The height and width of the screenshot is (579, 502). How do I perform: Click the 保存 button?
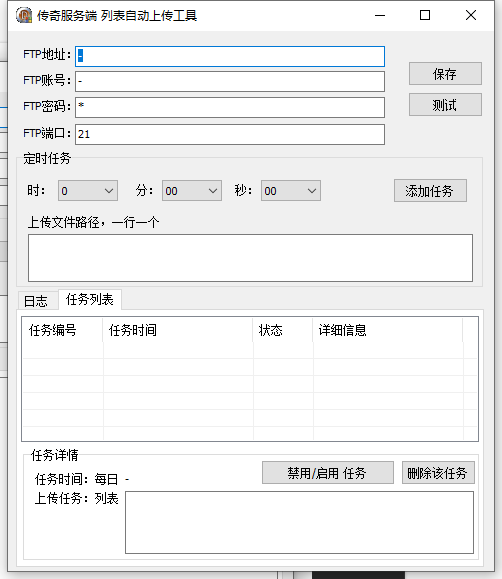445,74
